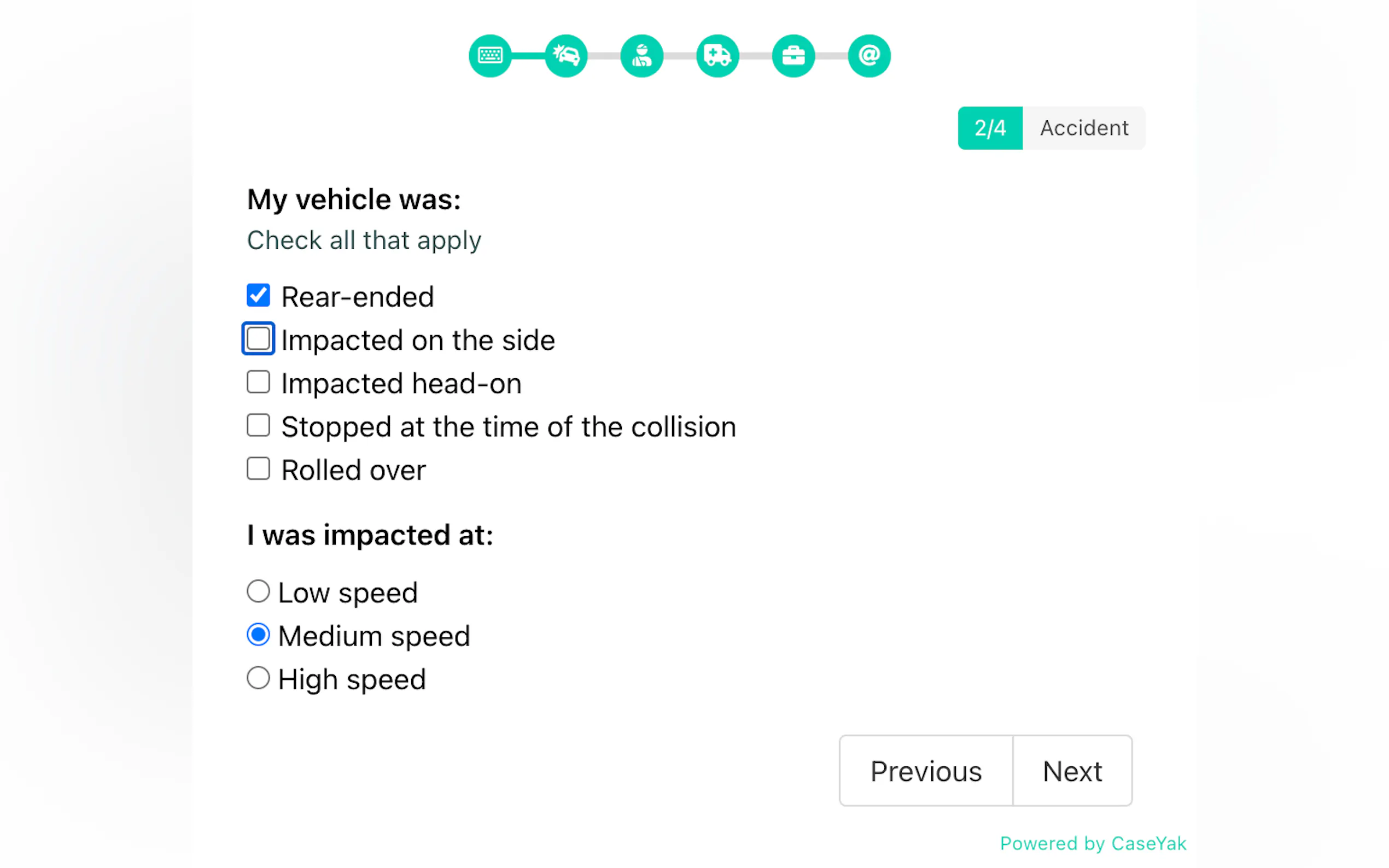Tick Stopped at the time of the collision

pyautogui.click(x=259, y=425)
